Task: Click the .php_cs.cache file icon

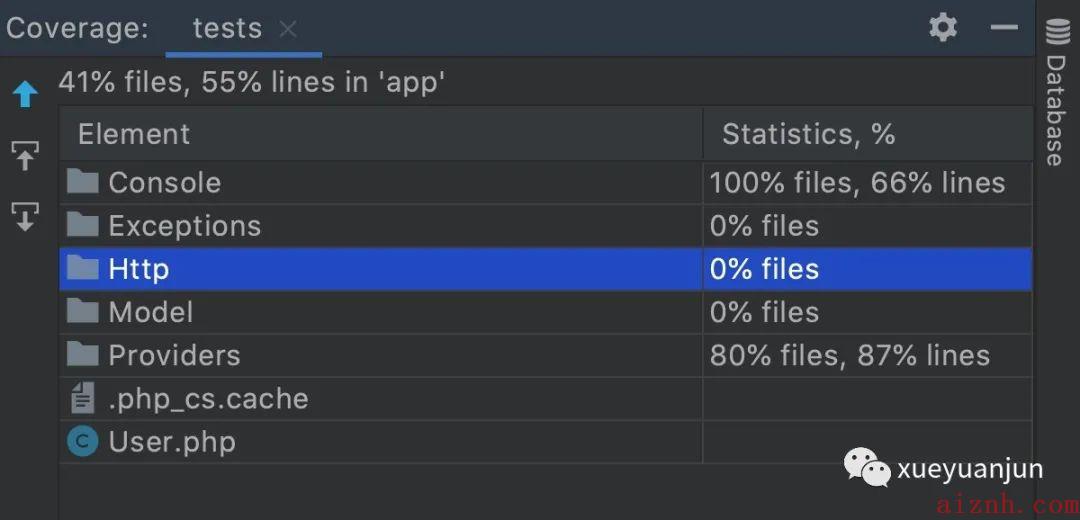Action: [x=83, y=399]
